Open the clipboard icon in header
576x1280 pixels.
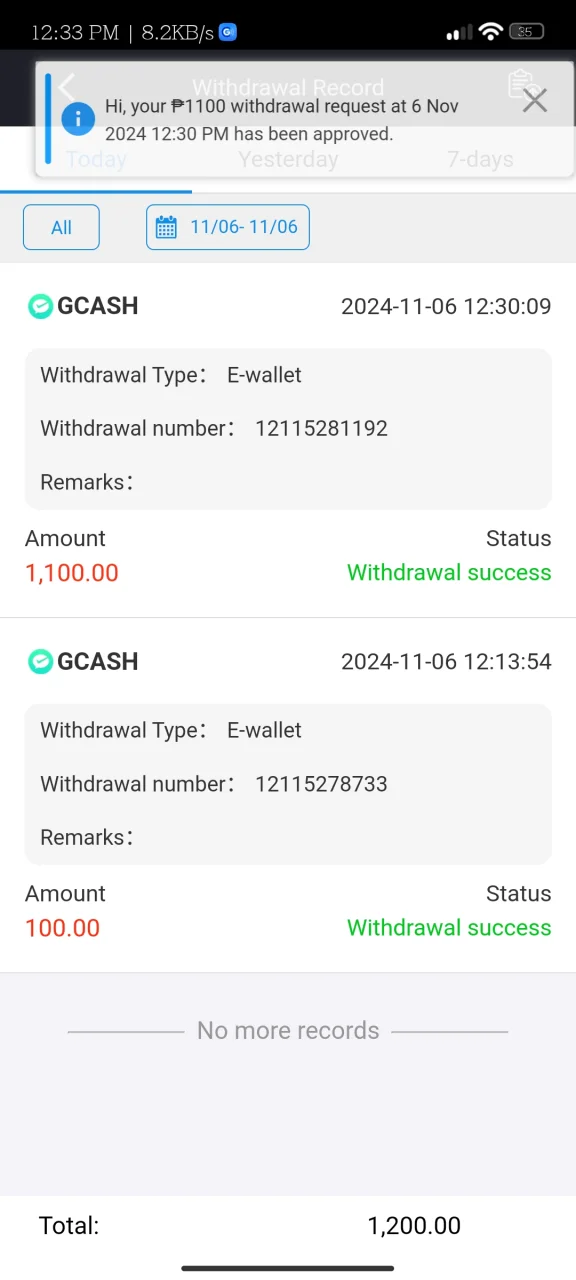tap(519, 85)
